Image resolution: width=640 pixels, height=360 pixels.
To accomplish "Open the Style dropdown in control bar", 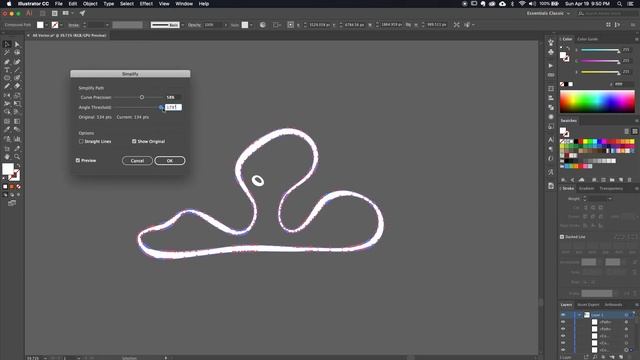I will [251, 25].
